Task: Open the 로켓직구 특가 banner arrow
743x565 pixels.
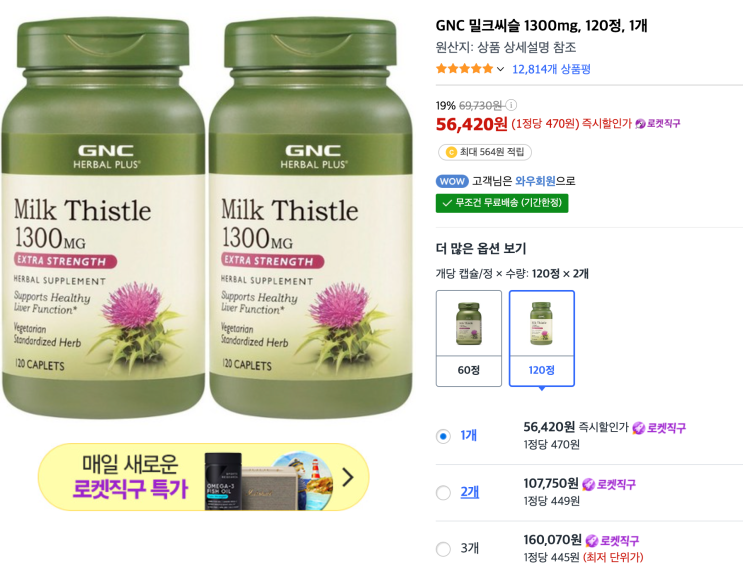Action: point(348,477)
